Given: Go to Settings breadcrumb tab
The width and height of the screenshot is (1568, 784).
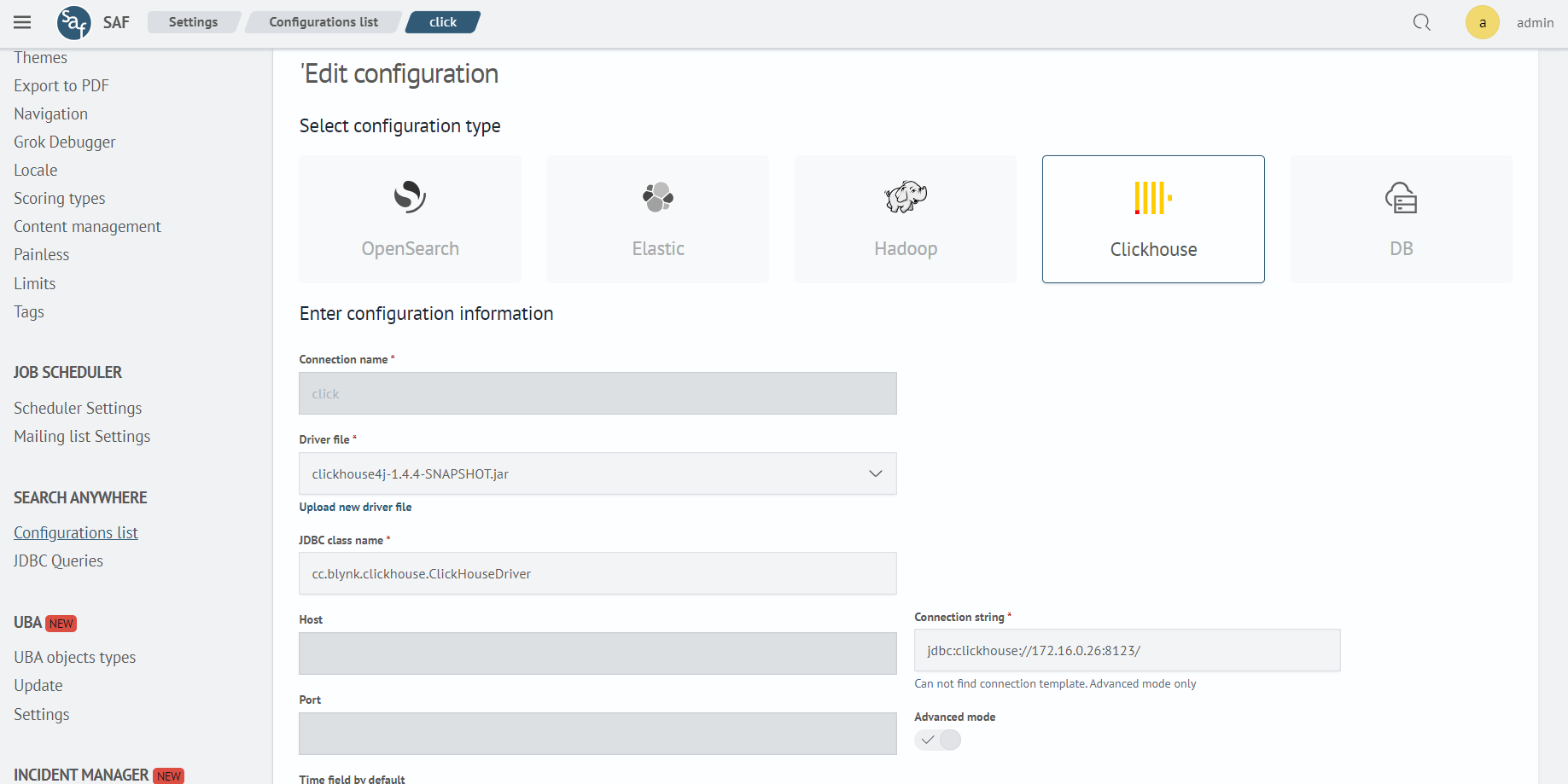Looking at the screenshot, I should (x=193, y=22).
